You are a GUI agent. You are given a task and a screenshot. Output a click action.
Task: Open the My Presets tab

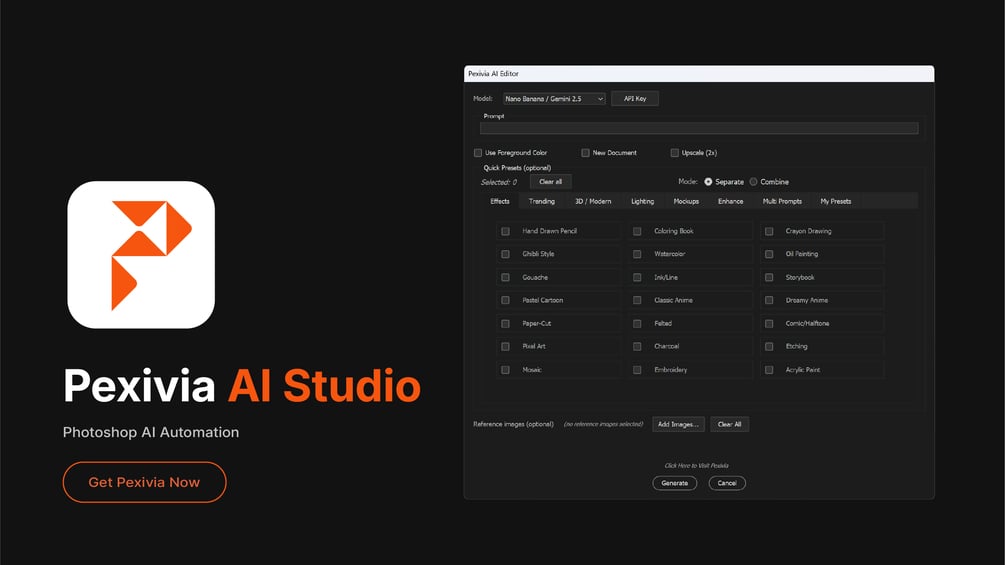point(836,201)
